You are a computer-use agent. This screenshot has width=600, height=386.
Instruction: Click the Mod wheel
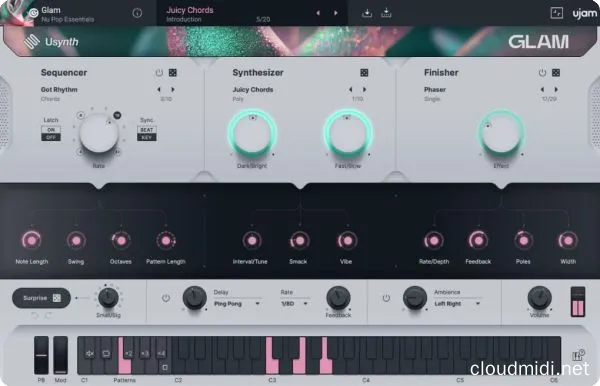click(x=60, y=355)
